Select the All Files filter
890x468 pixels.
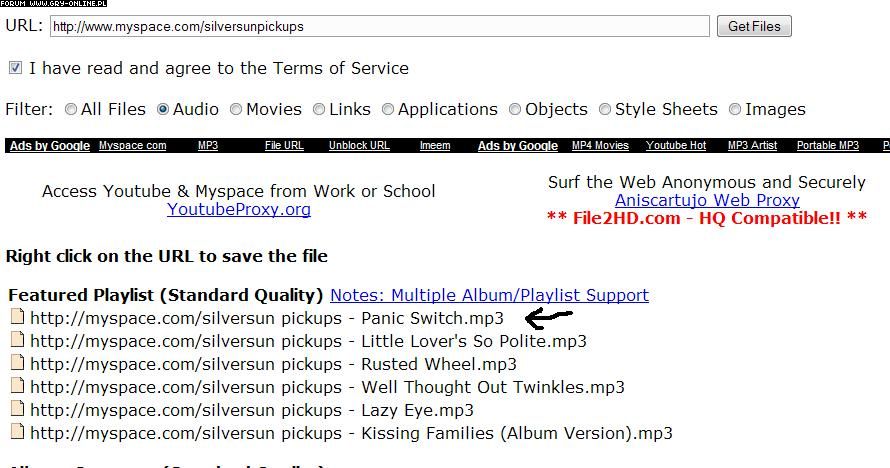point(71,110)
